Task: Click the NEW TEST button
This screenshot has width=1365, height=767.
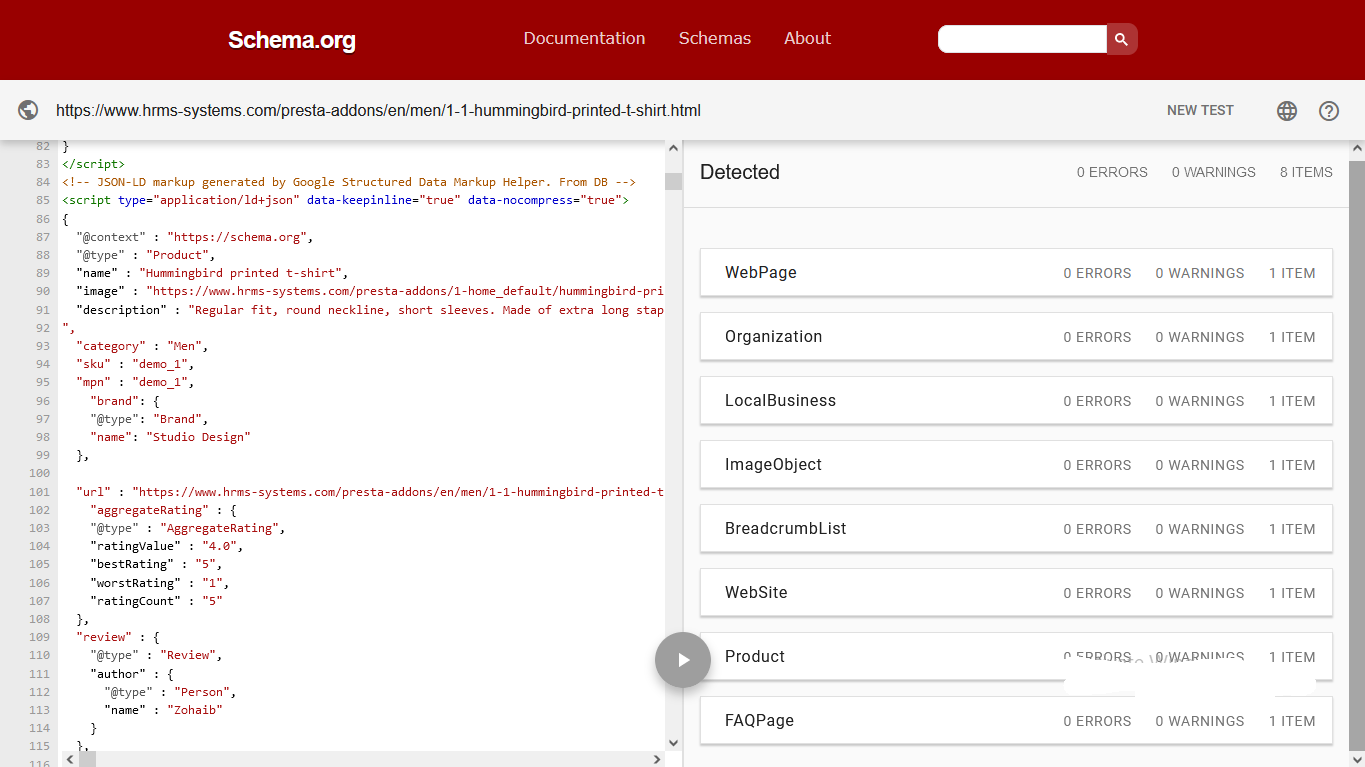Action: point(1200,110)
